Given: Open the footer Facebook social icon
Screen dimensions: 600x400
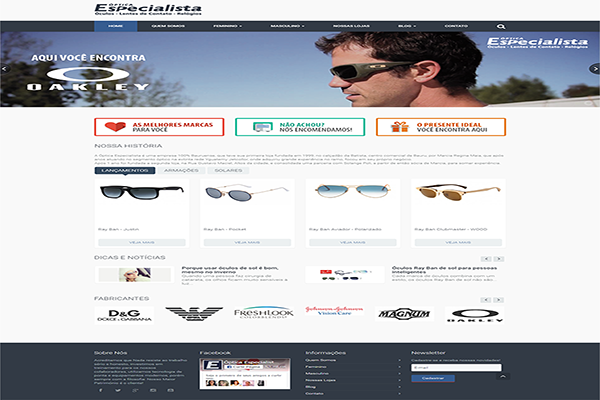Looking at the screenshot, I should (101, 390).
